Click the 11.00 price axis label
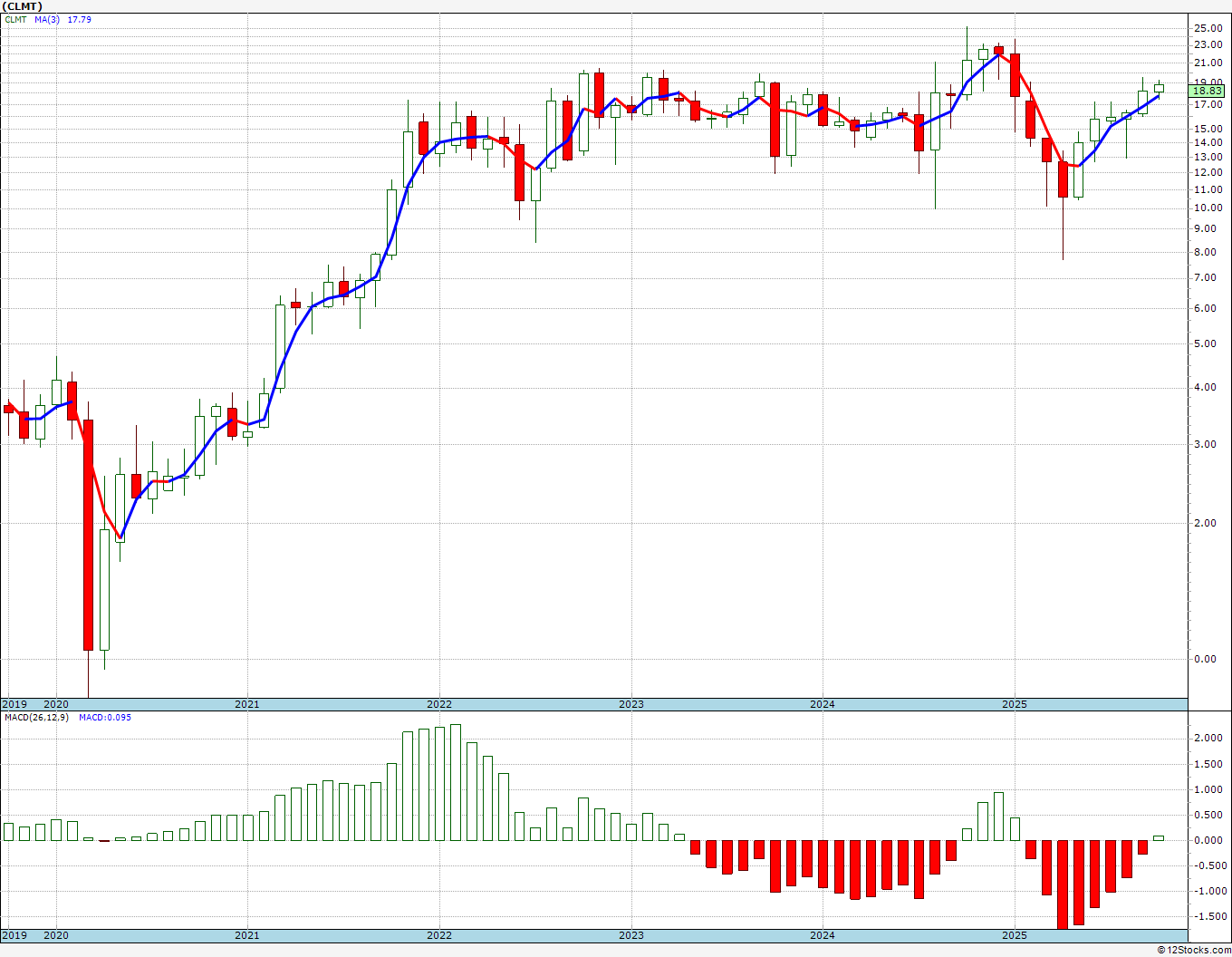 (1208, 189)
